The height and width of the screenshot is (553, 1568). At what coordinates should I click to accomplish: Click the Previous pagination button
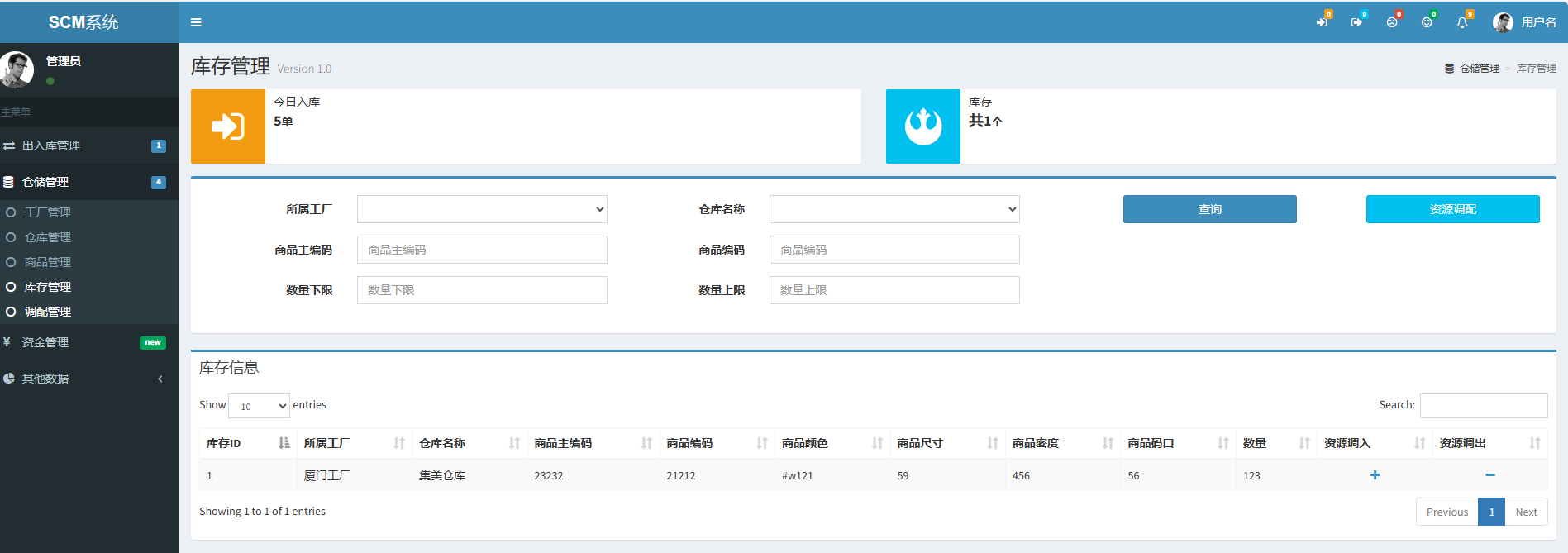pyautogui.click(x=1447, y=512)
